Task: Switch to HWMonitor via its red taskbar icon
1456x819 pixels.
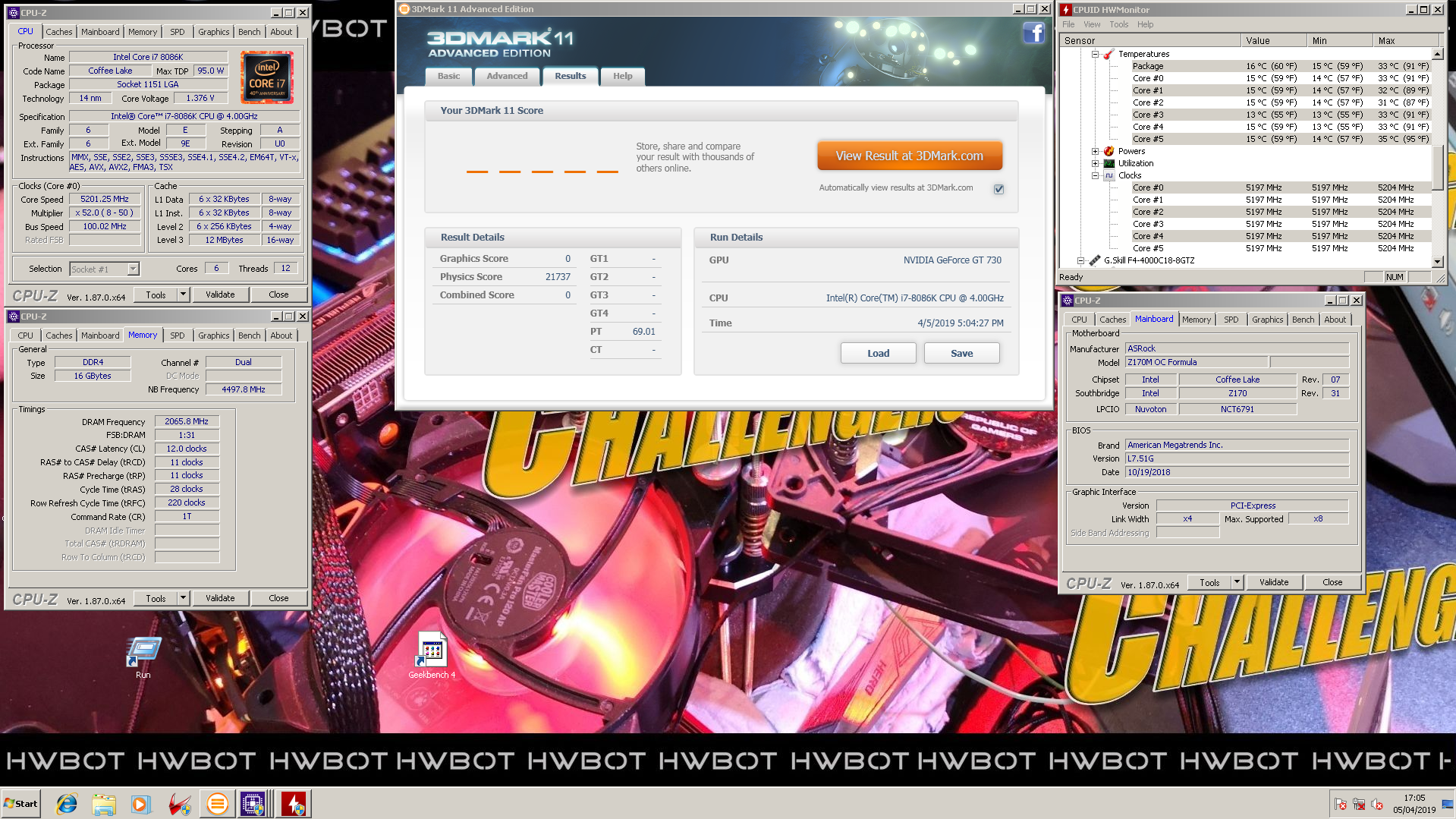Action: point(294,804)
